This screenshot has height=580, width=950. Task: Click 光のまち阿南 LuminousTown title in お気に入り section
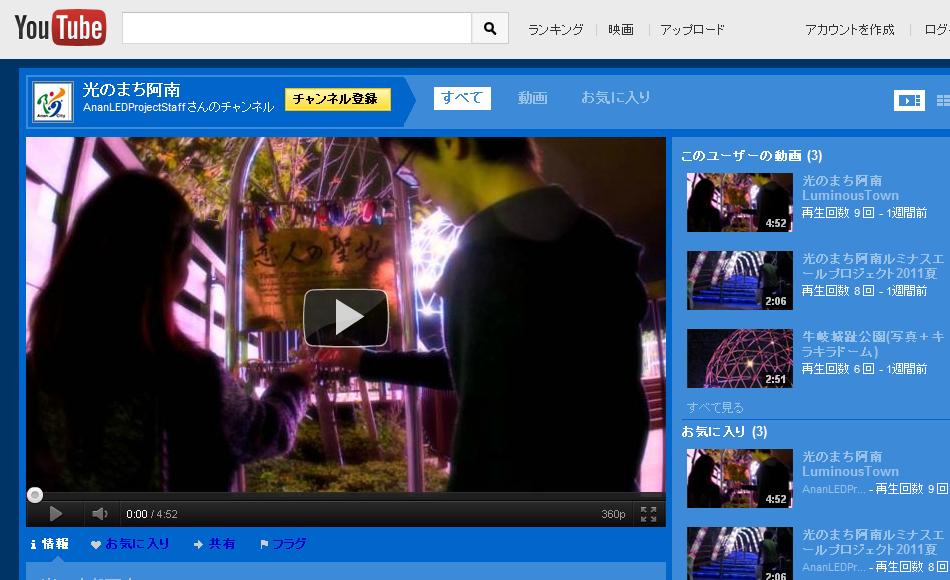pos(851,464)
